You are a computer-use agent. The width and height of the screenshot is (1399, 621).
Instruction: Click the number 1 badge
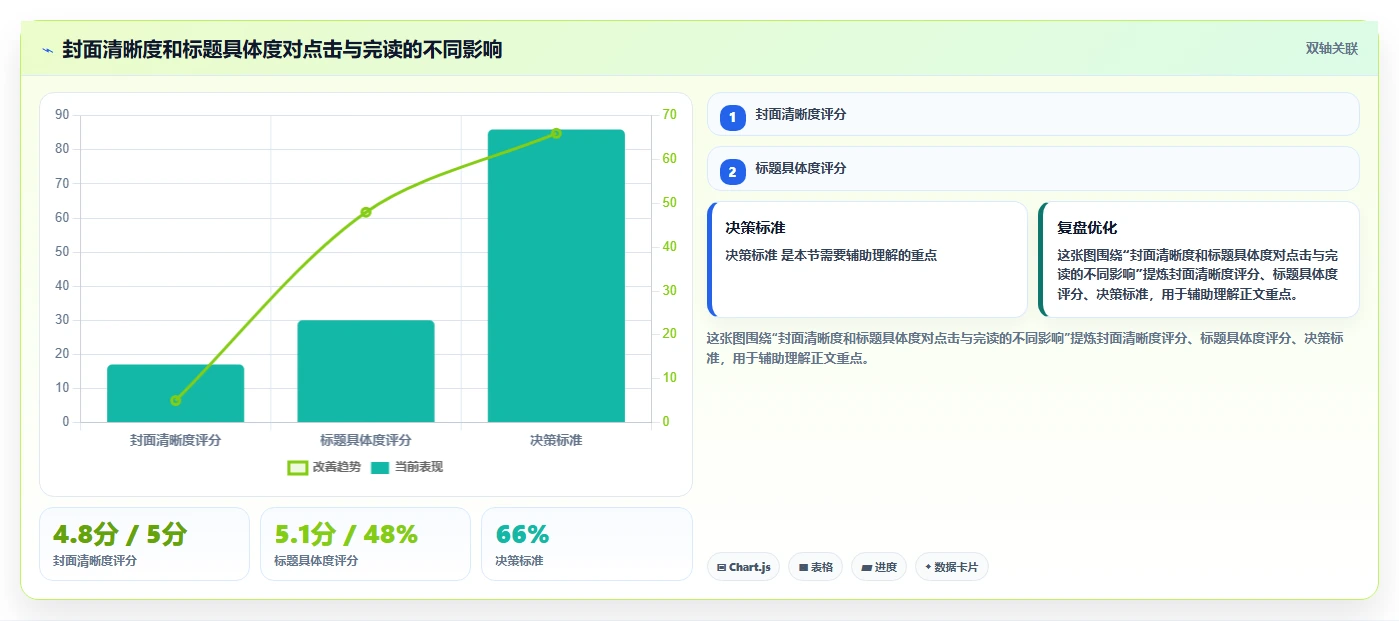pos(732,117)
